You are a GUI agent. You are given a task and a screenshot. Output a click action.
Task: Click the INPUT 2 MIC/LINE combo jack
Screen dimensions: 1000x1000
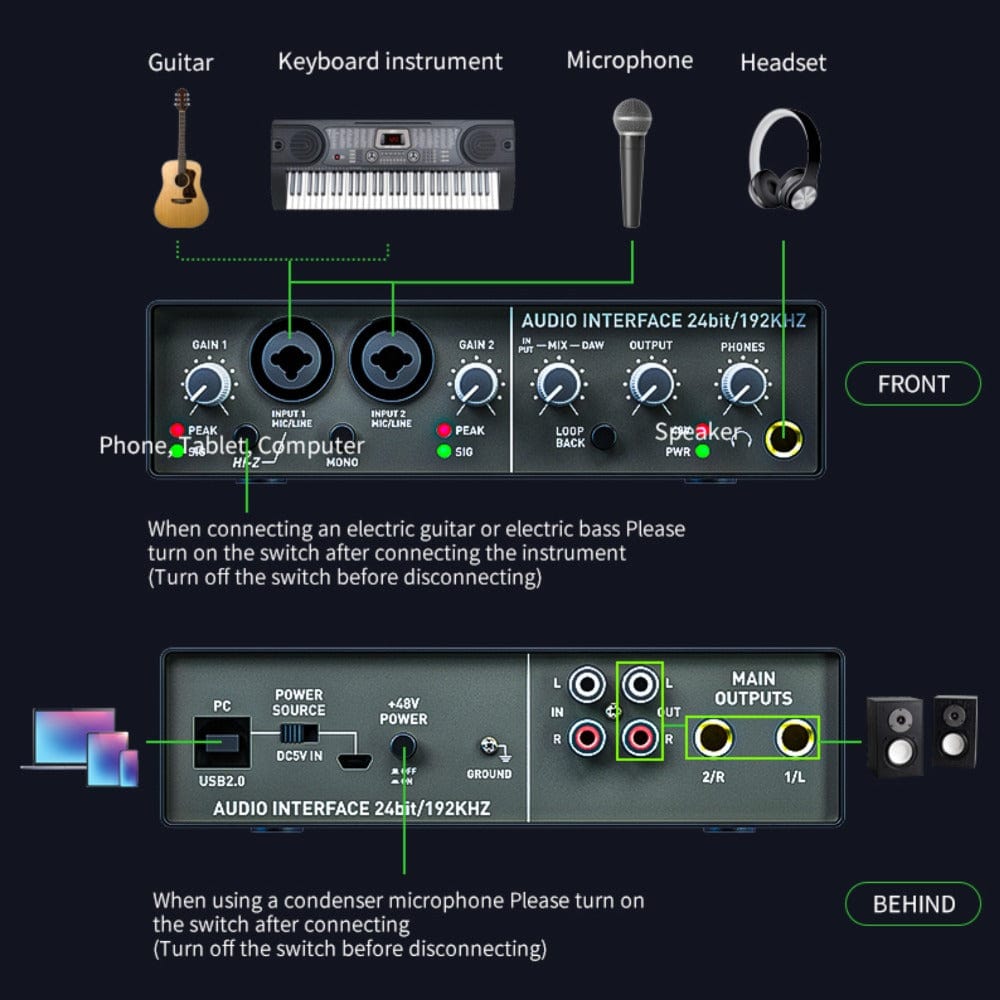392,359
